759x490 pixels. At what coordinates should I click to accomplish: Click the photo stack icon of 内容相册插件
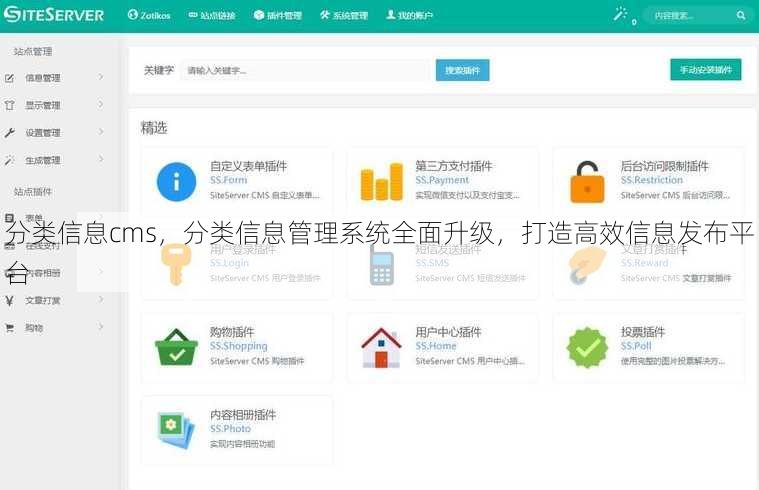click(x=176, y=430)
